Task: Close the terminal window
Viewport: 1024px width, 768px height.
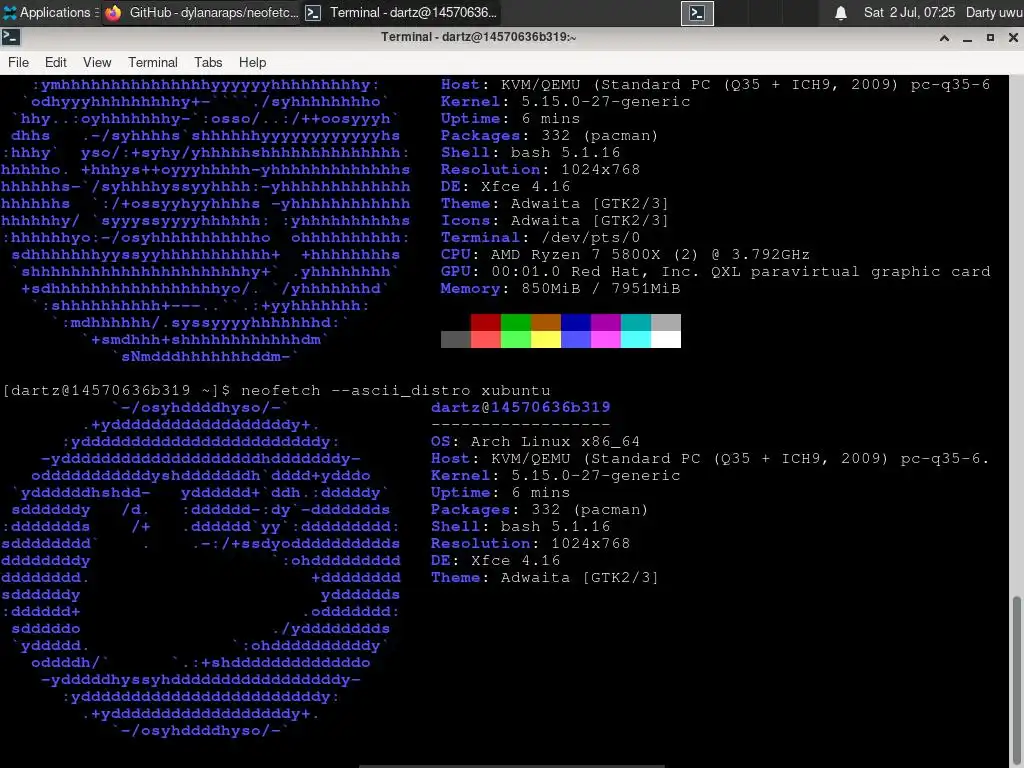Action: pyautogui.click(x=1013, y=38)
